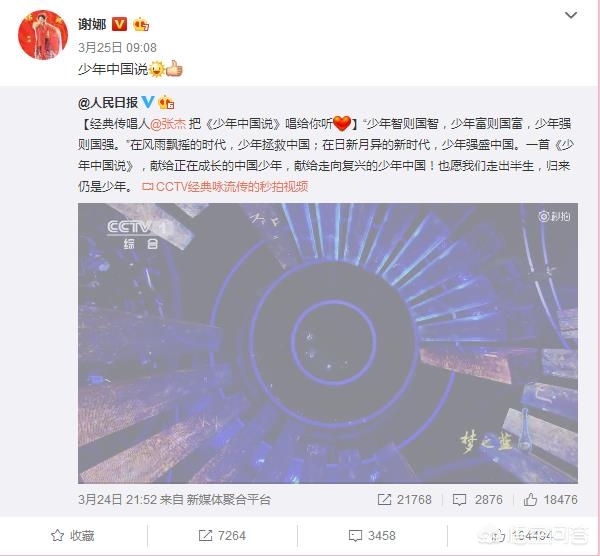Open the CCTV经典咏流传的秒拍视频 link
The image size is (600, 556).
coord(225,187)
